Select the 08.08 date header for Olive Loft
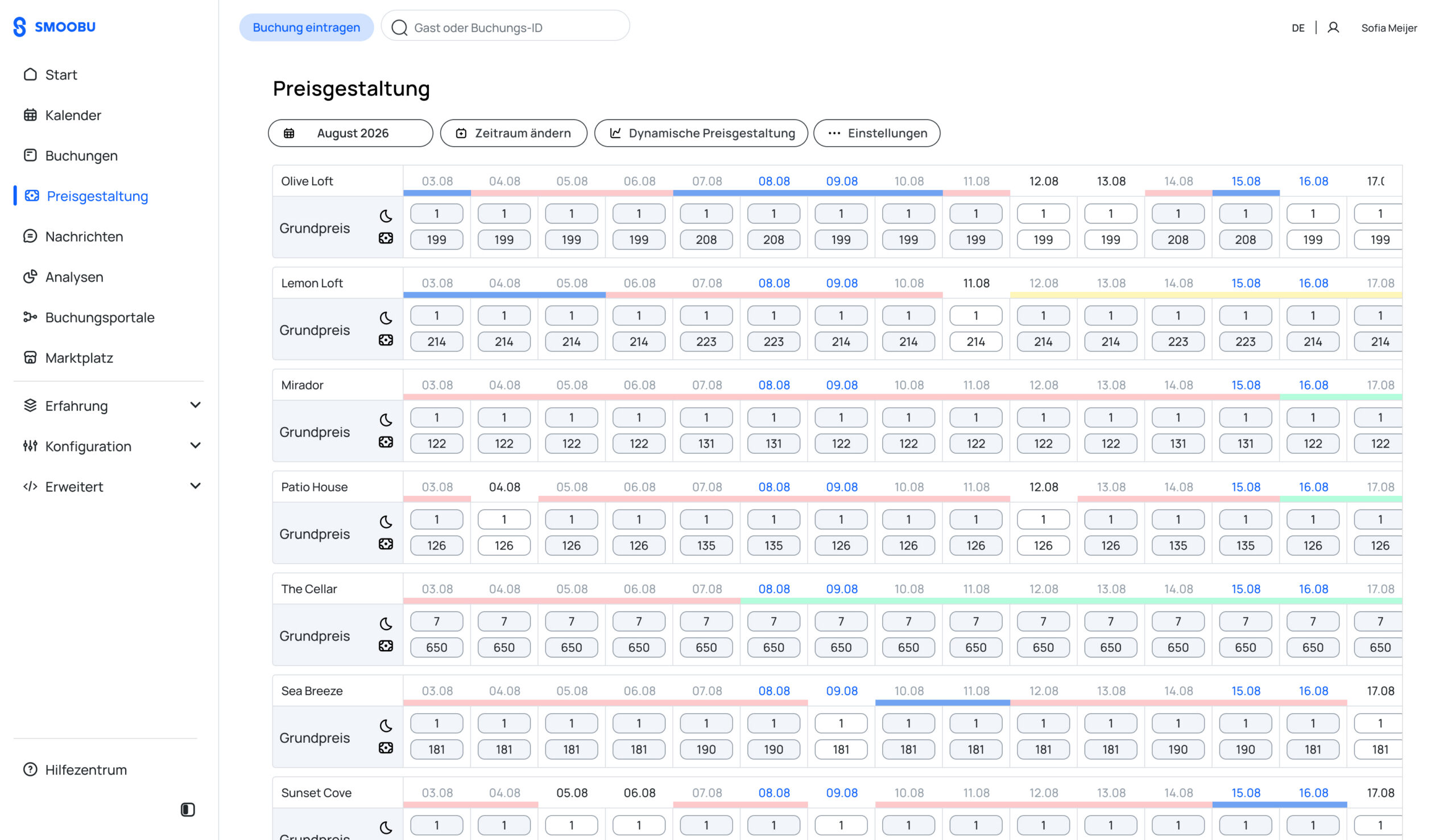The image size is (1456, 840). click(x=773, y=181)
